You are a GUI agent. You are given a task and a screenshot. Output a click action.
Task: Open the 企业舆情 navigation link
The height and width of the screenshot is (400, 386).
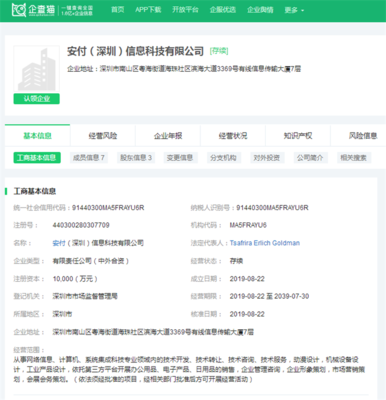point(260,10)
